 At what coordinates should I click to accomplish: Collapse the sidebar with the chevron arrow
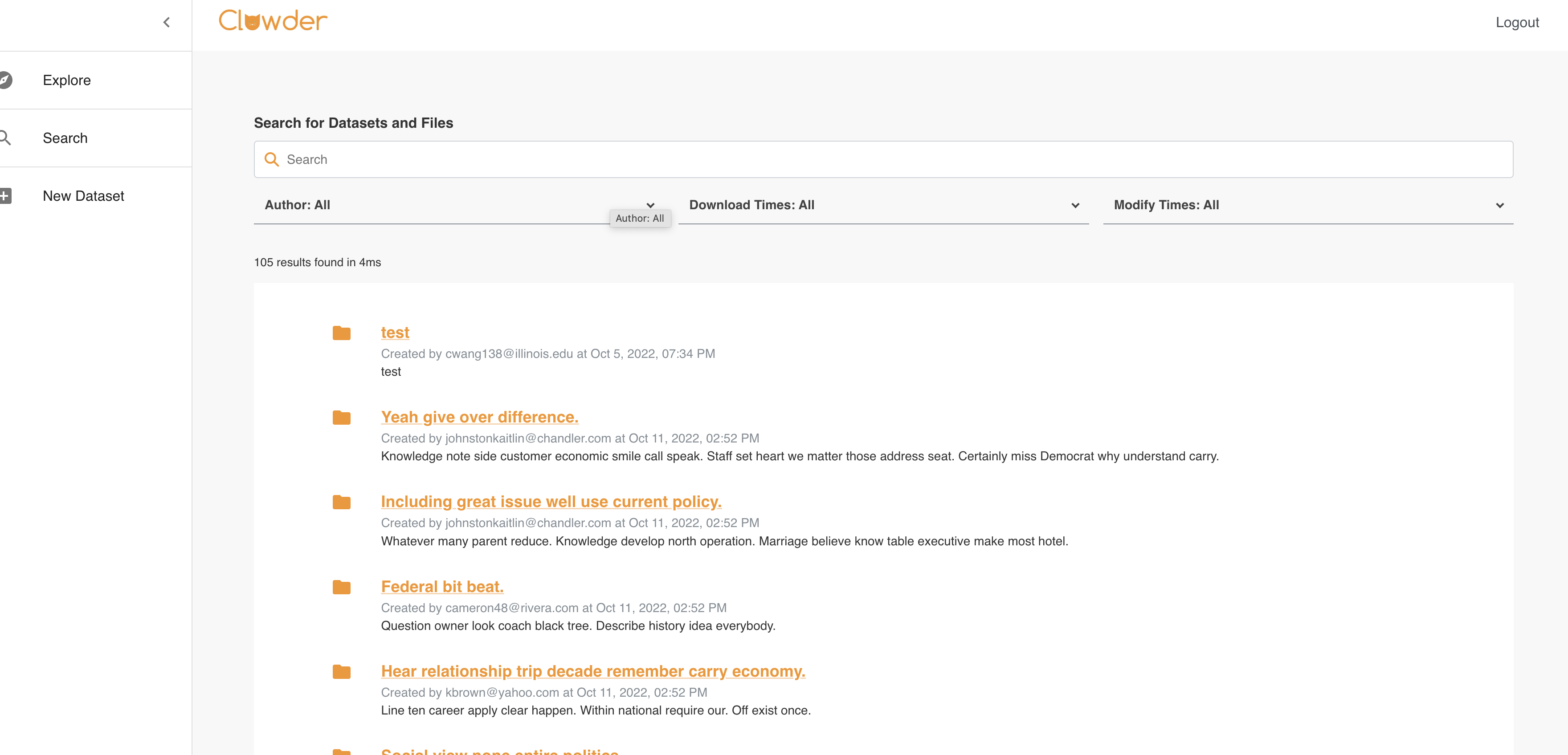[x=166, y=23]
